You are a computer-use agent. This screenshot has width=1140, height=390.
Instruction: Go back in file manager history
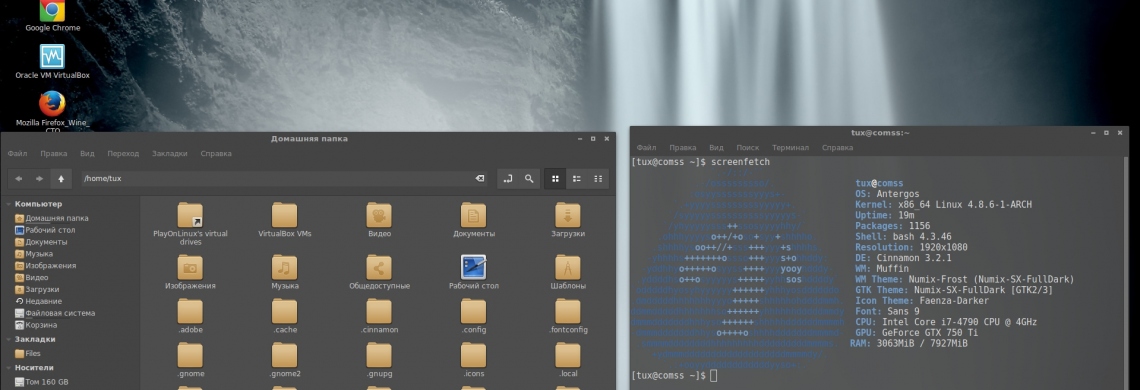[19, 178]
